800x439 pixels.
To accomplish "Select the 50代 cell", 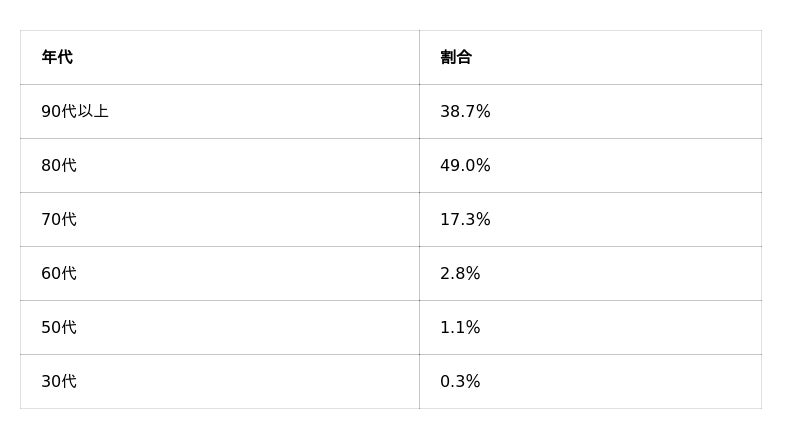I will (59, 328).
